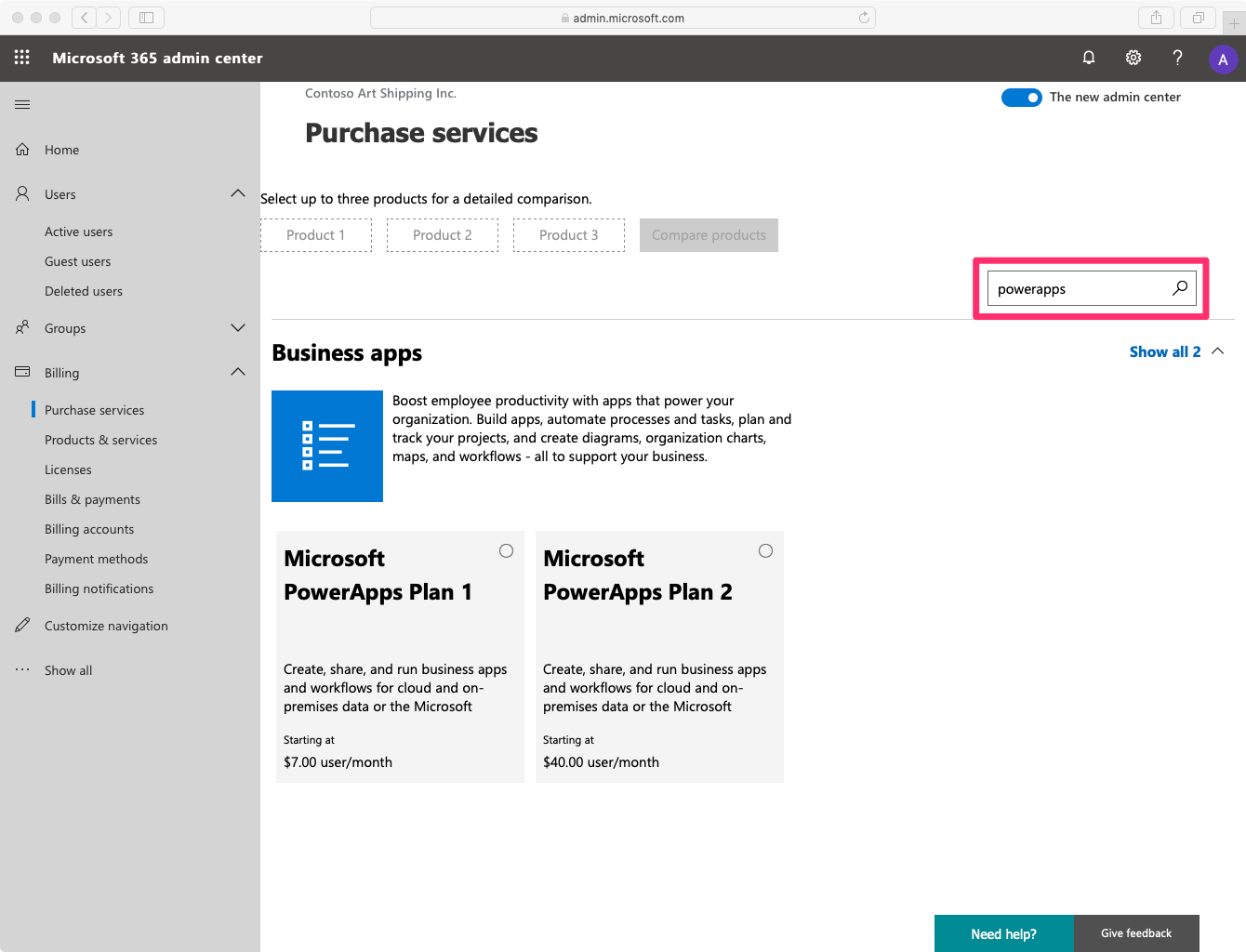This screenshot has height=952, width=1246.
Task: Collapse Business apps with the chevron
Action: click(1218, 351)
